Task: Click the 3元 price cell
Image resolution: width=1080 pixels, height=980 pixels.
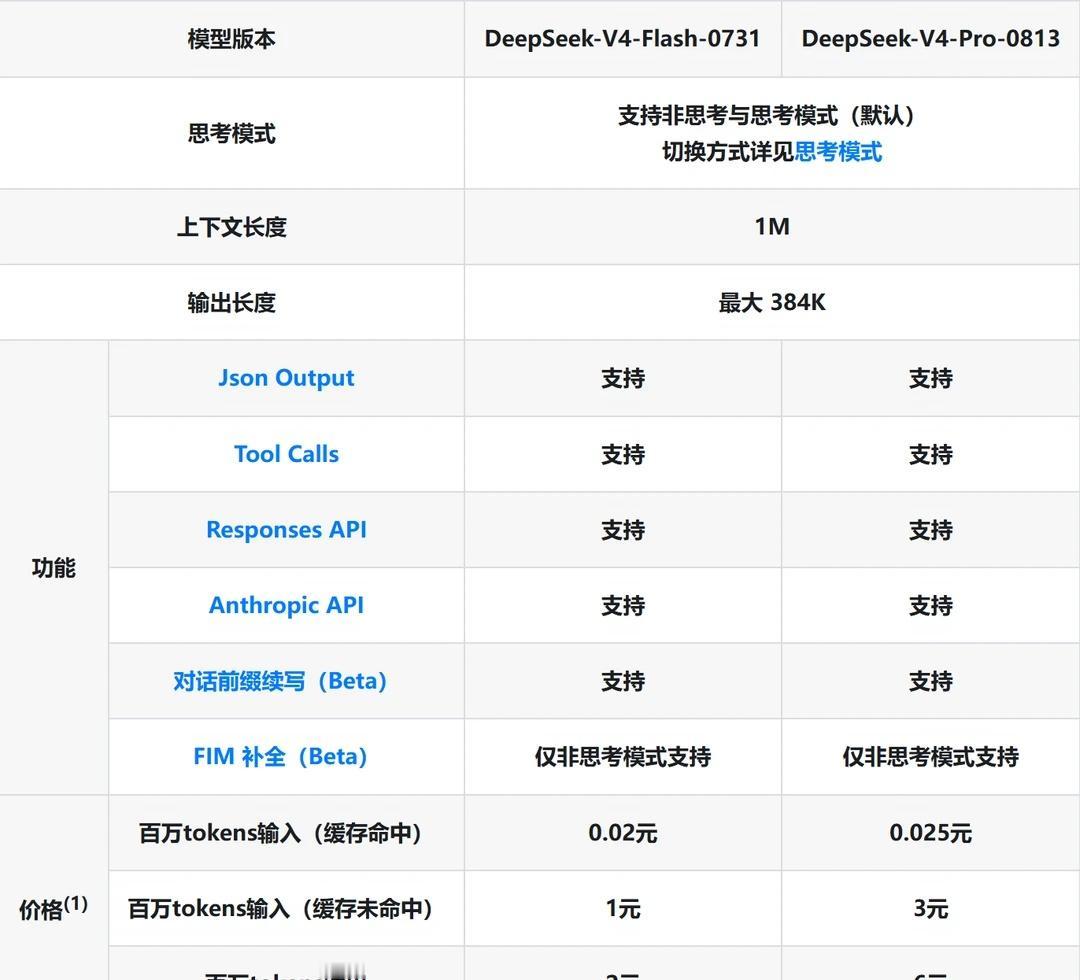Action: pos(931,908)
